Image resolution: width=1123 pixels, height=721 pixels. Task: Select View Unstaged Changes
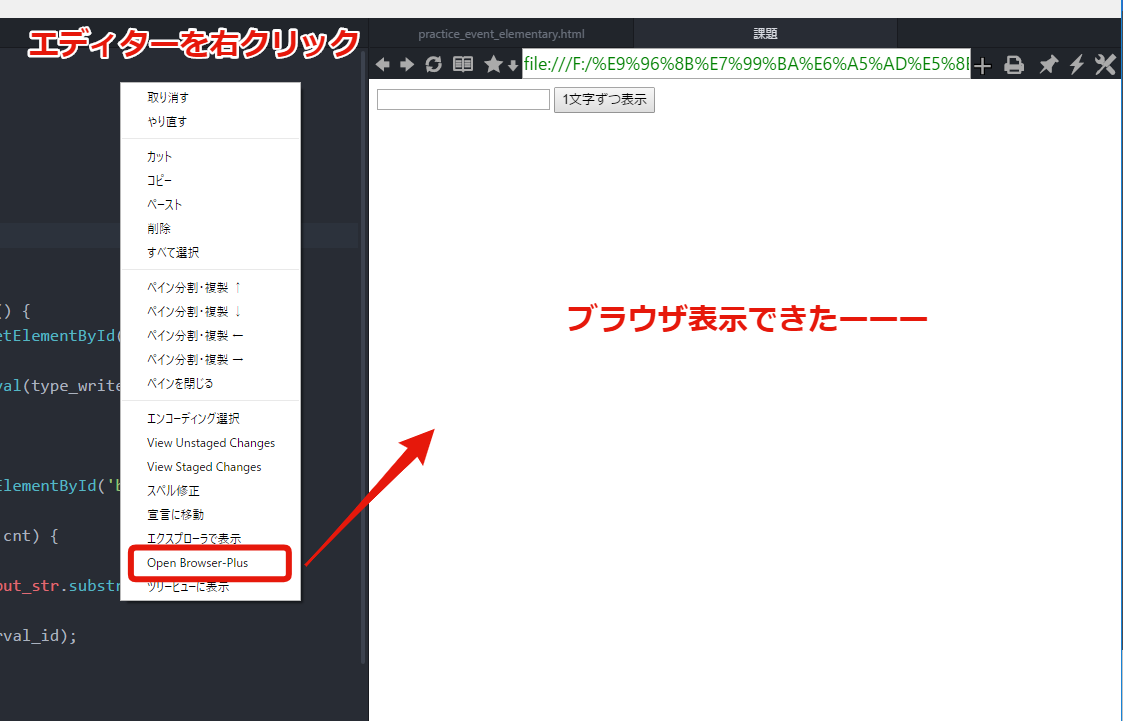(x=211, y=443)
